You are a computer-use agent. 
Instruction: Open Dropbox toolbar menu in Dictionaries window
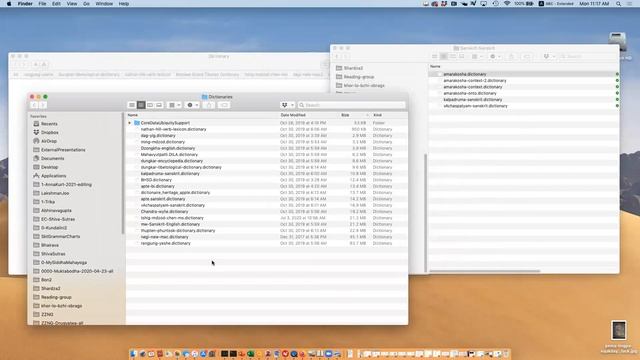pyautogui.click(x=287, y=105)
